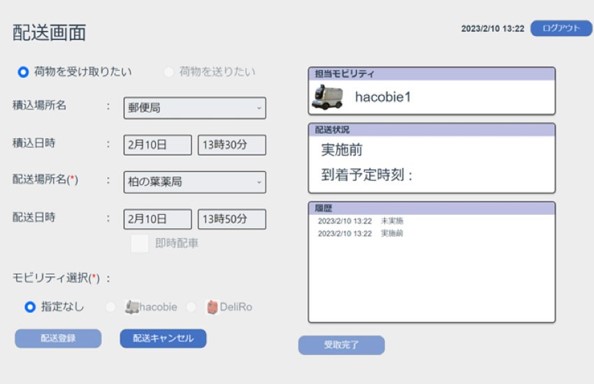Open the 配送場所名 dropdown showing 柏の葉薬局
Viewport: 594px width, 384px height.
click(x=195, y=182)
